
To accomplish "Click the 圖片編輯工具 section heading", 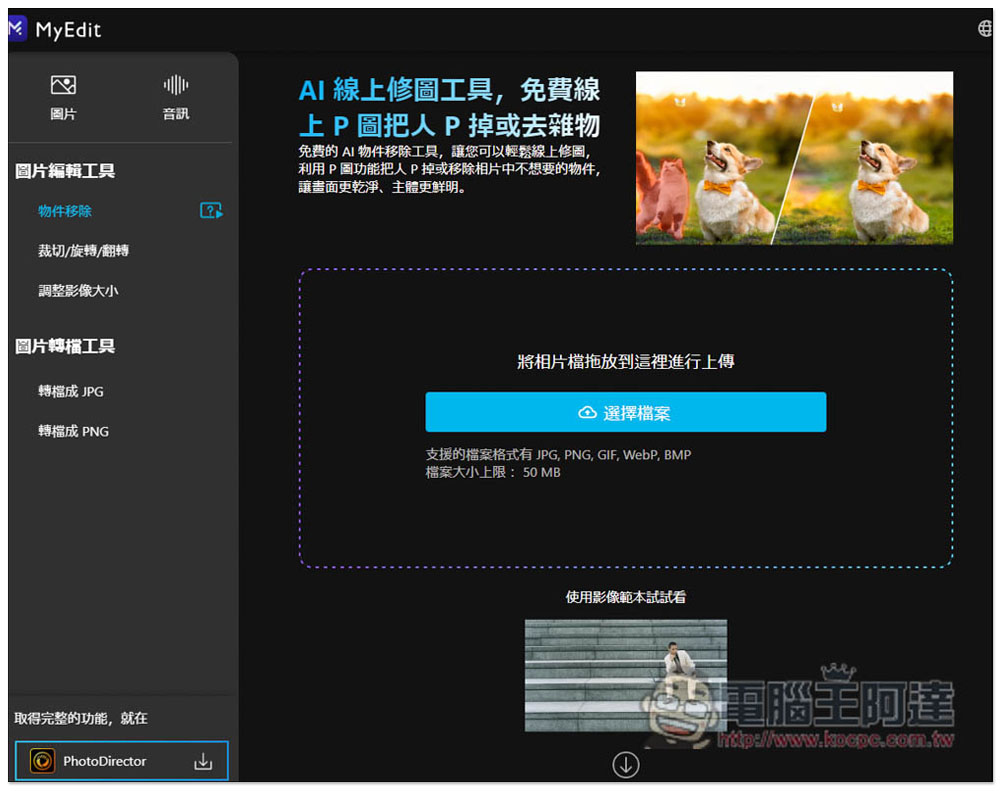I will pyautogui.click(x=65, y=171).
